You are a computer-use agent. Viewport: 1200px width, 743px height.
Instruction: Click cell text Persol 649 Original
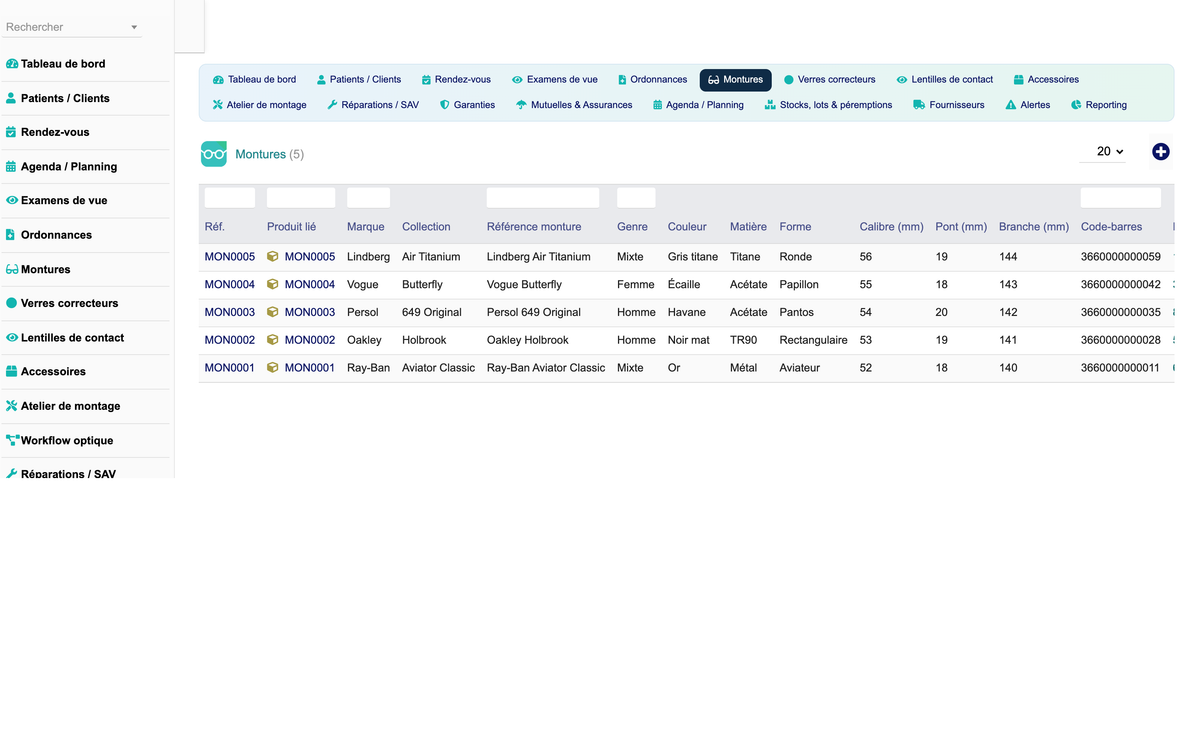(x=534, y=312)
